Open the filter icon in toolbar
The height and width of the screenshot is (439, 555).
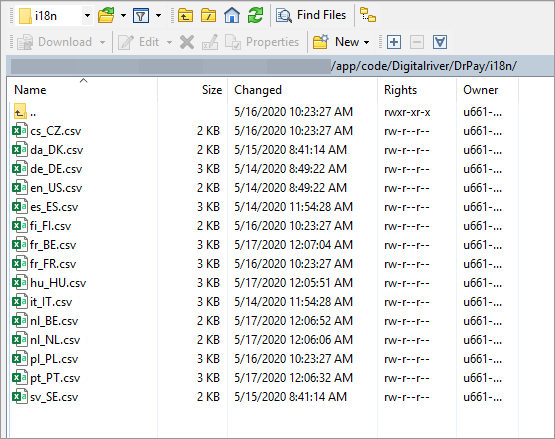[x=141, y=16]
